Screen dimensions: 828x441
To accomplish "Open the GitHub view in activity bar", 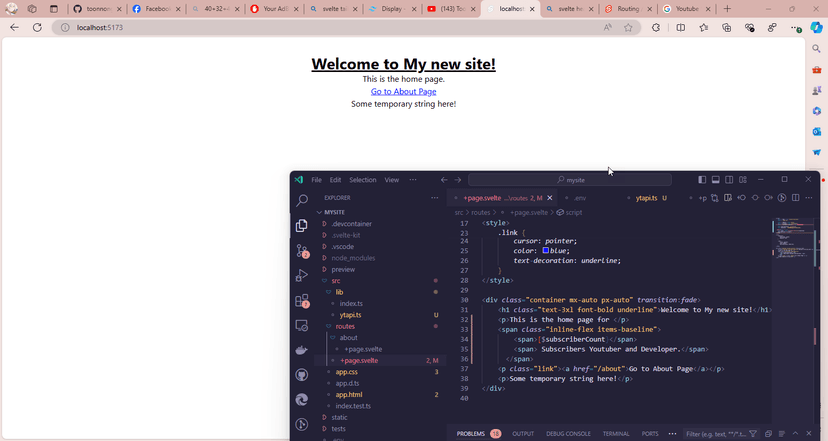I will coord(301,375).
